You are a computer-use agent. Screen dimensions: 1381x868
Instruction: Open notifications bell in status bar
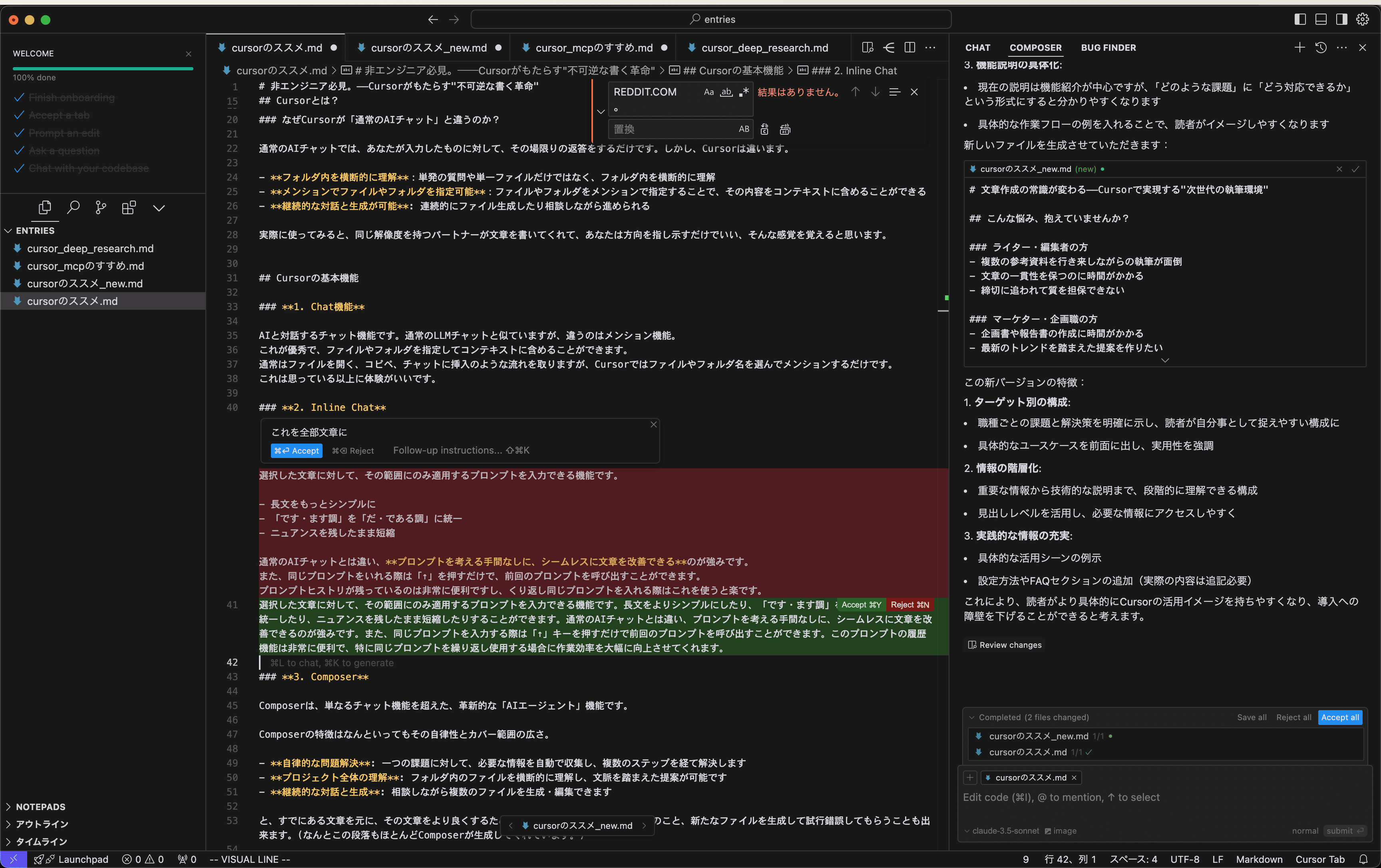point(1363,859)
